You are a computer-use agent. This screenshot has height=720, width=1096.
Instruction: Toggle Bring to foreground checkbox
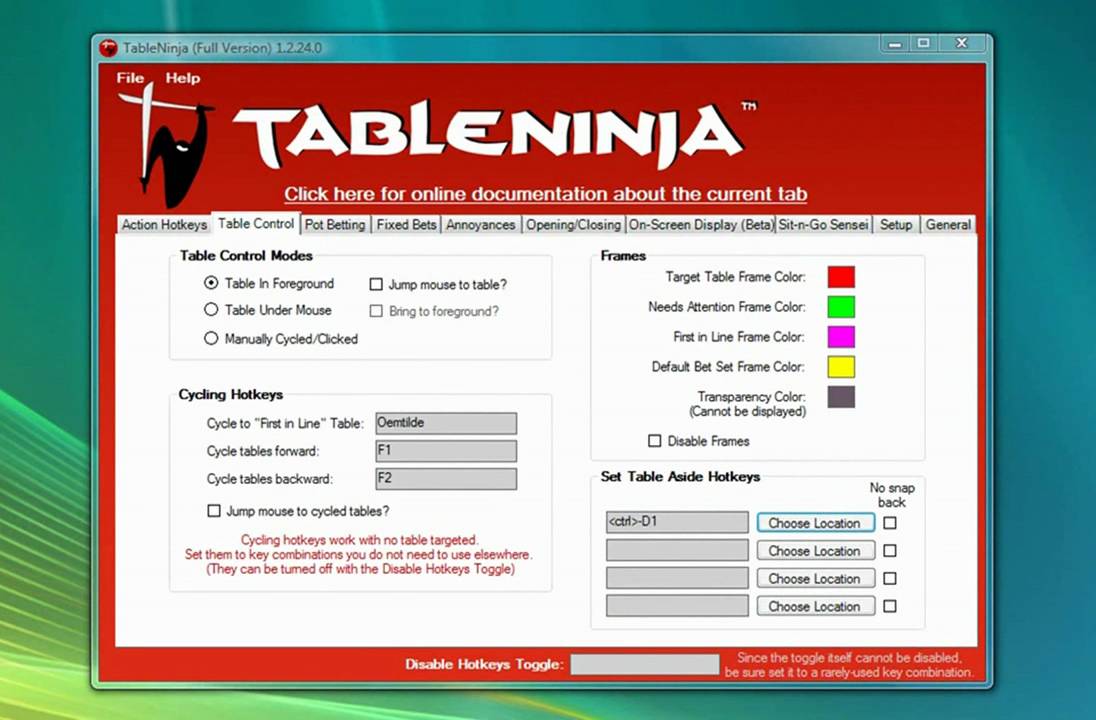click(376, 311)
